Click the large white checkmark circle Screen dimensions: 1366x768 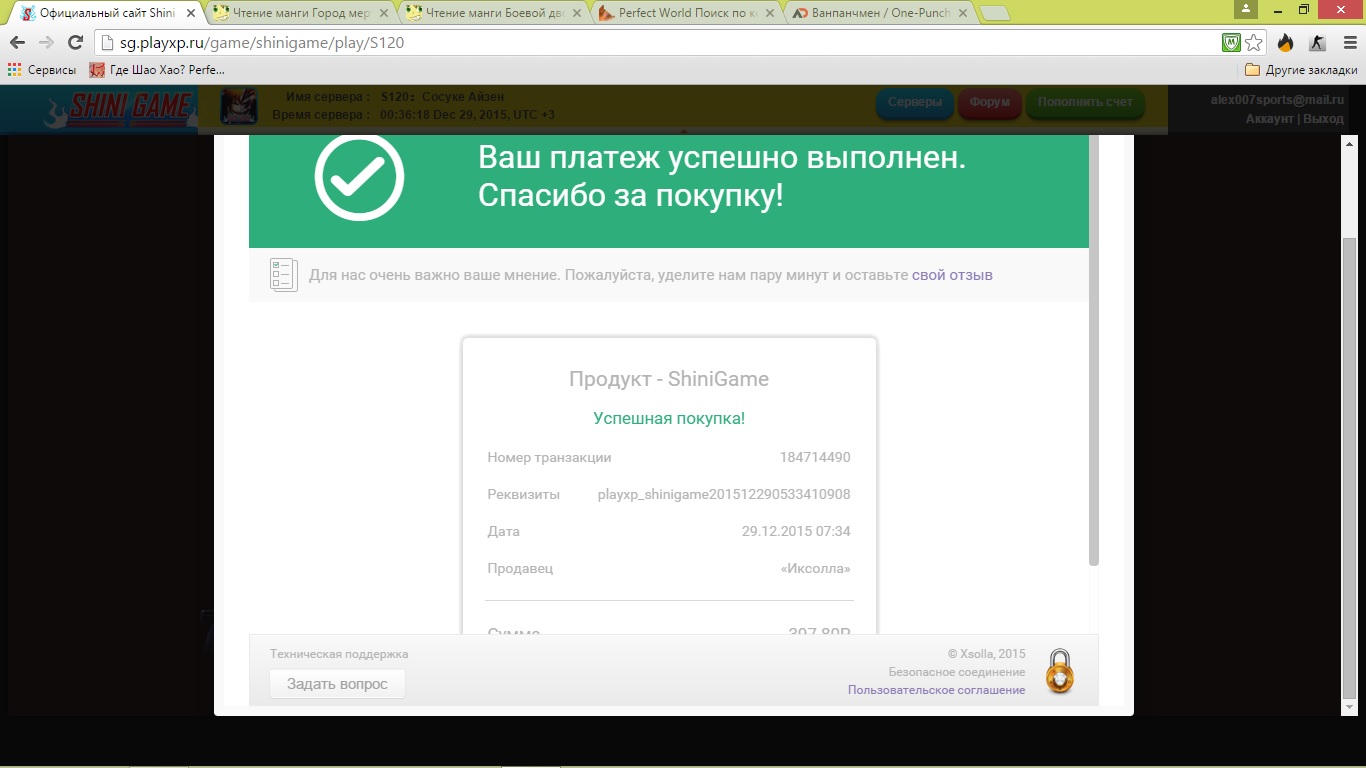(x=359, y=177)
